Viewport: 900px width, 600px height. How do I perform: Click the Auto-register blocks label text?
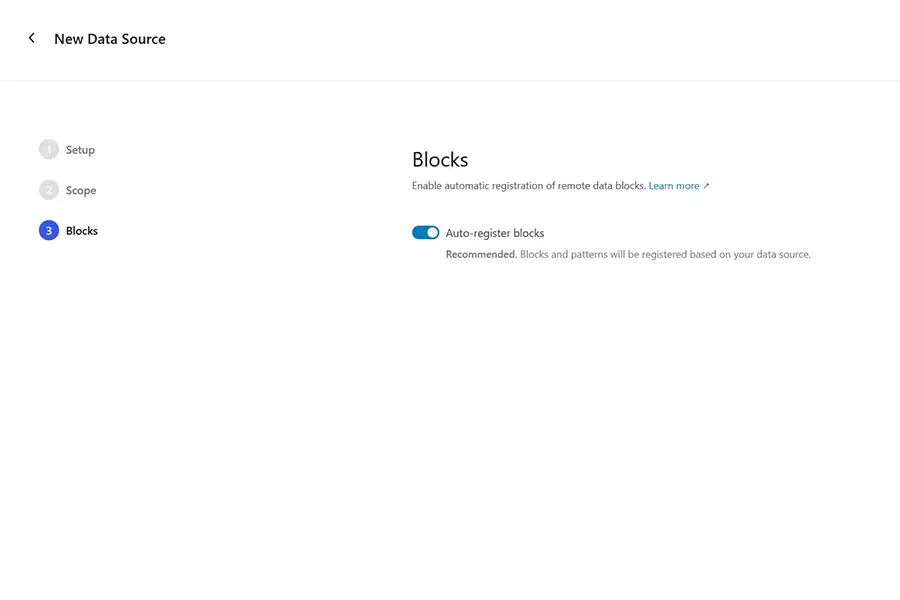497,232
